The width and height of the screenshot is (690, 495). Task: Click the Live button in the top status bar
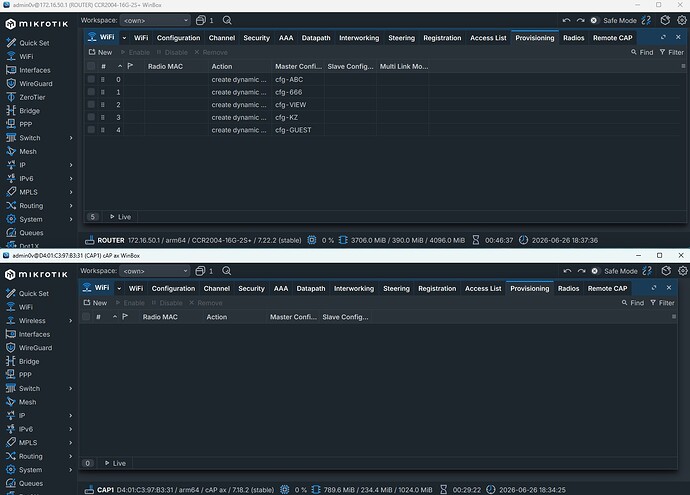[120, 217]
